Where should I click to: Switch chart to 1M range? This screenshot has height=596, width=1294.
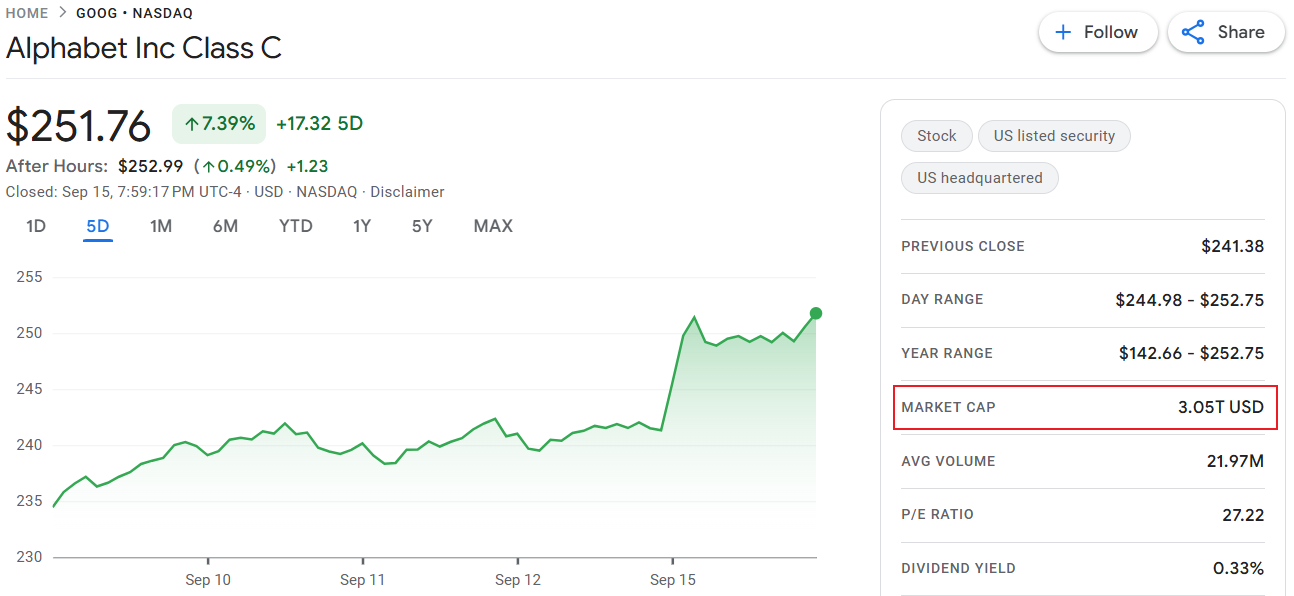pos(161,226)
